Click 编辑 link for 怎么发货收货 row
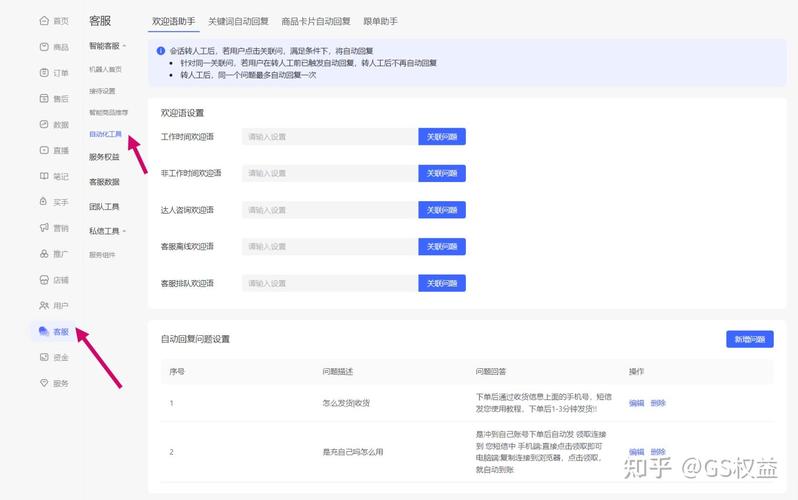 point(636,403)
